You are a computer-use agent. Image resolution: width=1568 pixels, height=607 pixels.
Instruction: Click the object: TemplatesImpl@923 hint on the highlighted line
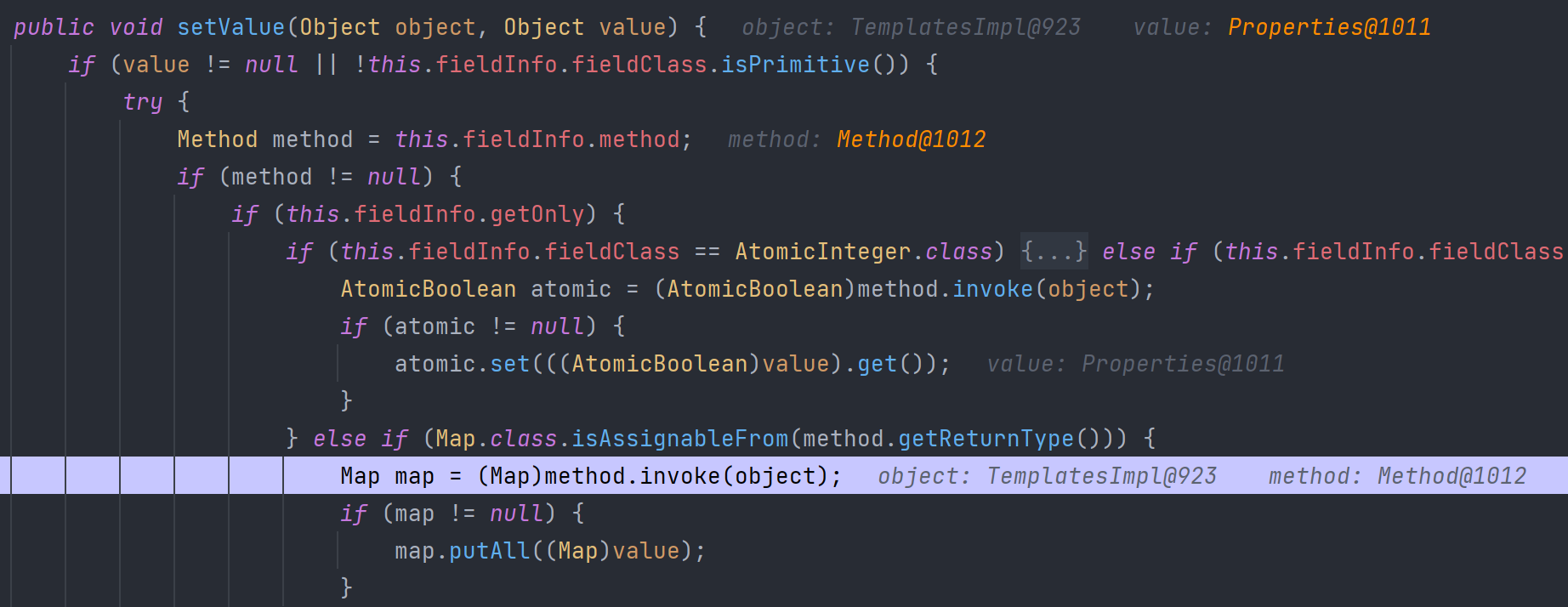coord(1047,476)
